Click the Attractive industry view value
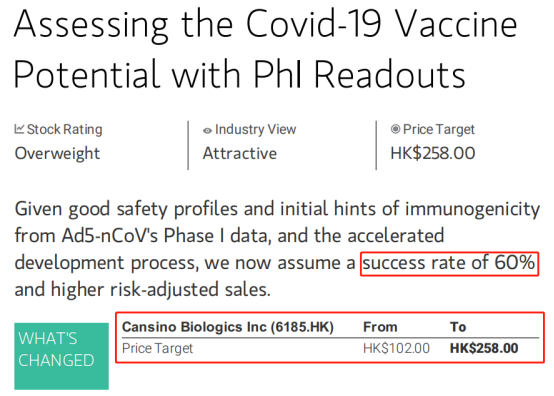The width and height of the screenshot is (554, 396). [x=240, y=153]
